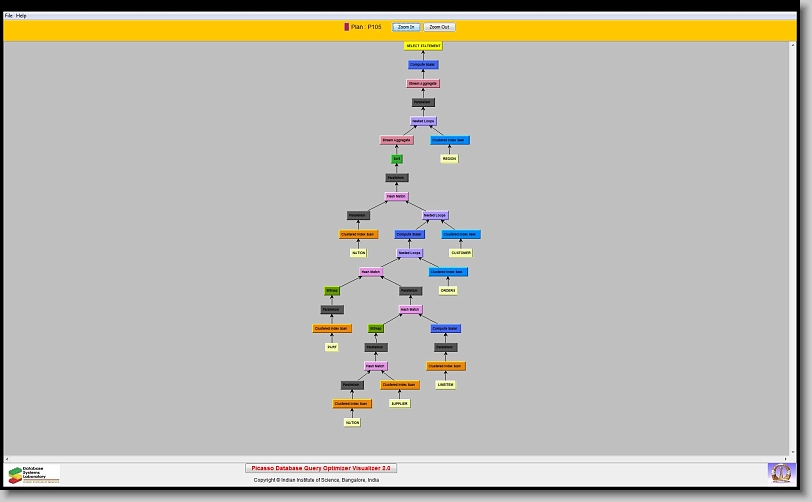Screen dimensions: 812x502
Task: Select the Clustered Index Scan above LINEITEM
Action: pos(446,366)
